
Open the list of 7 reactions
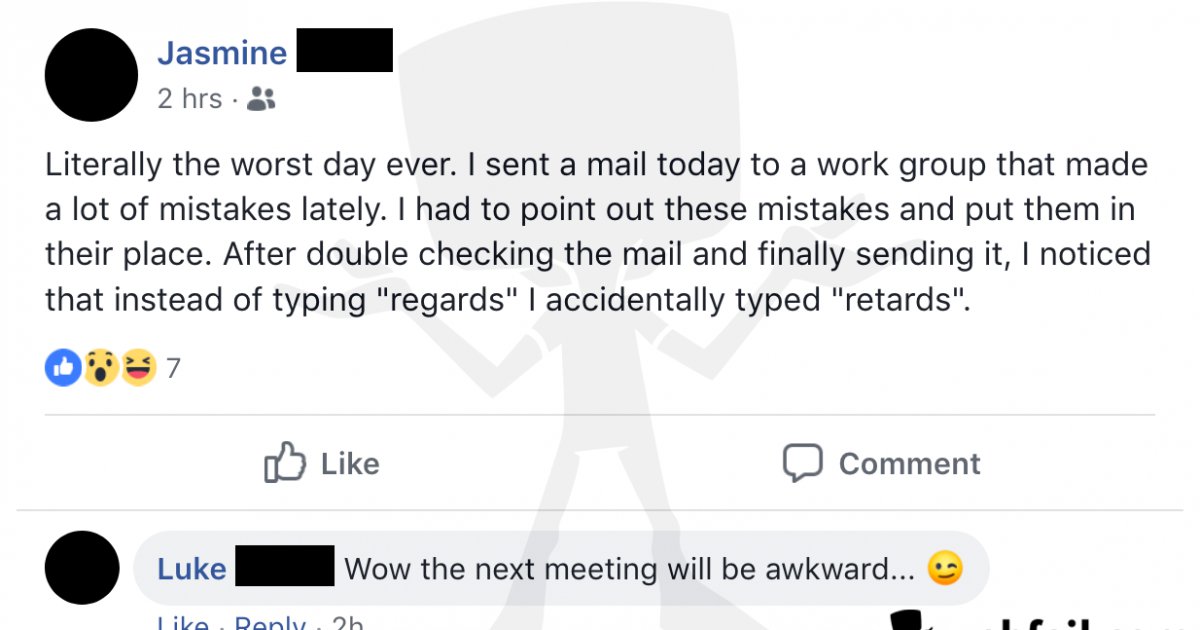pos(173,369)
